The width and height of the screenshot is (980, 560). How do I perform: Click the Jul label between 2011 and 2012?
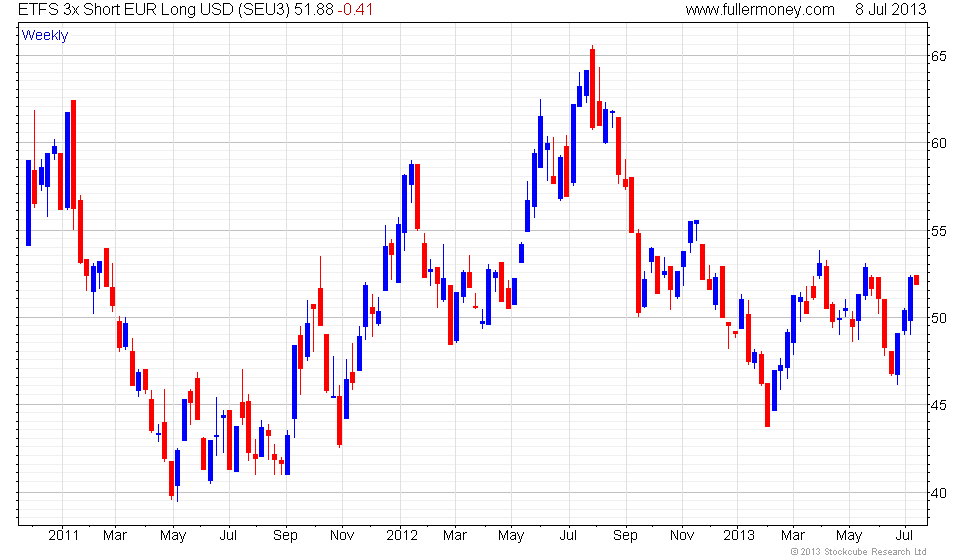228,536
